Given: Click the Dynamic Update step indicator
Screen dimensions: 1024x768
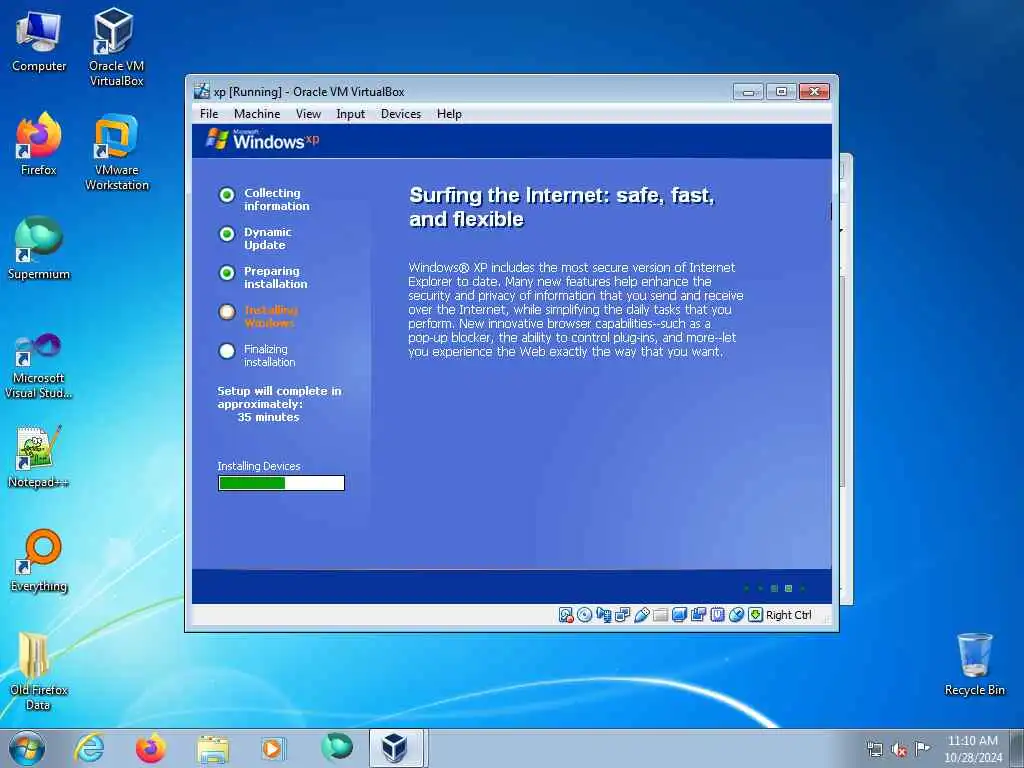Looking at the screenshot, I should point(227,234).
